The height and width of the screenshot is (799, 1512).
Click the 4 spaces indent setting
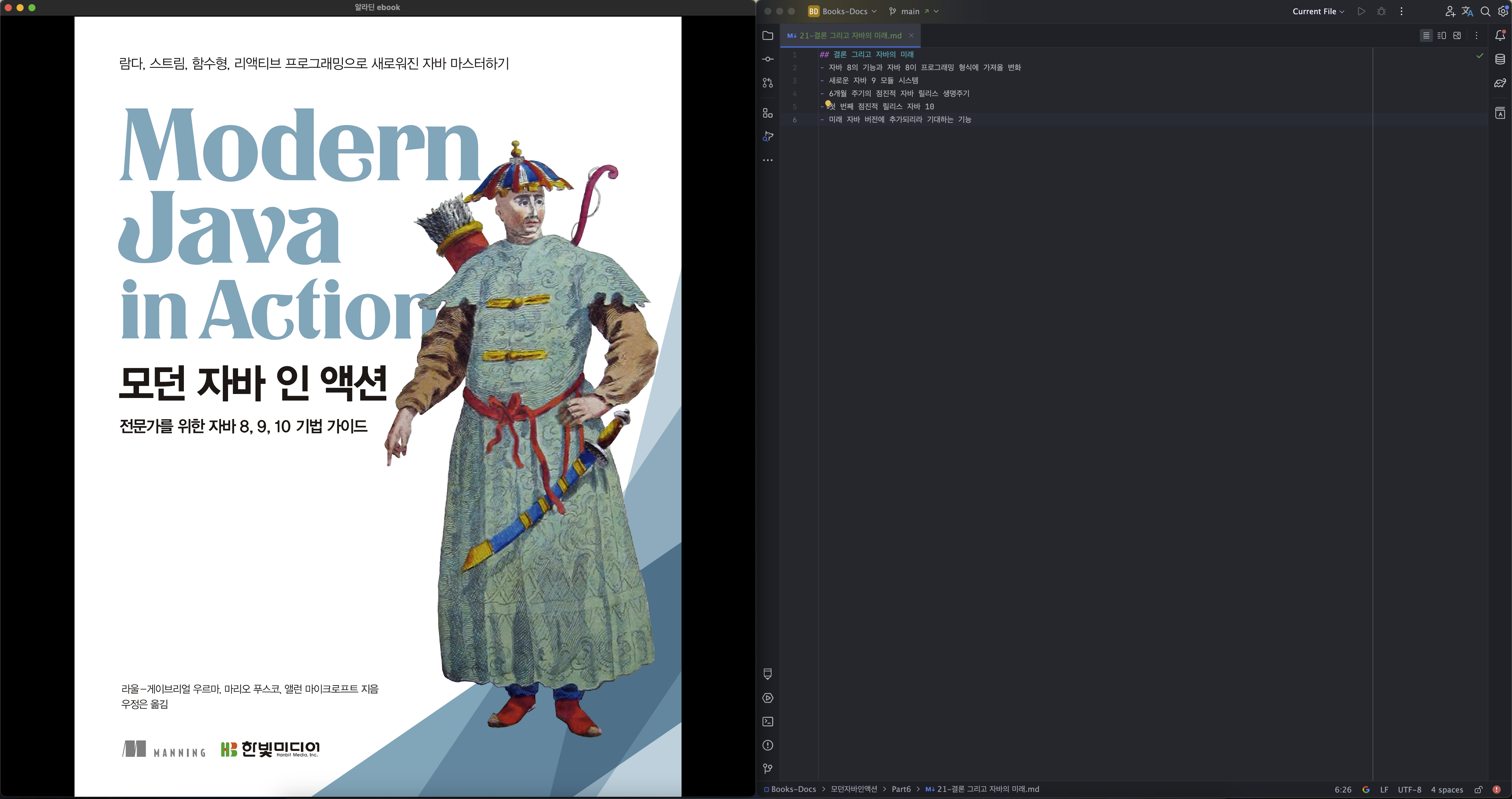click(1447, 790)
